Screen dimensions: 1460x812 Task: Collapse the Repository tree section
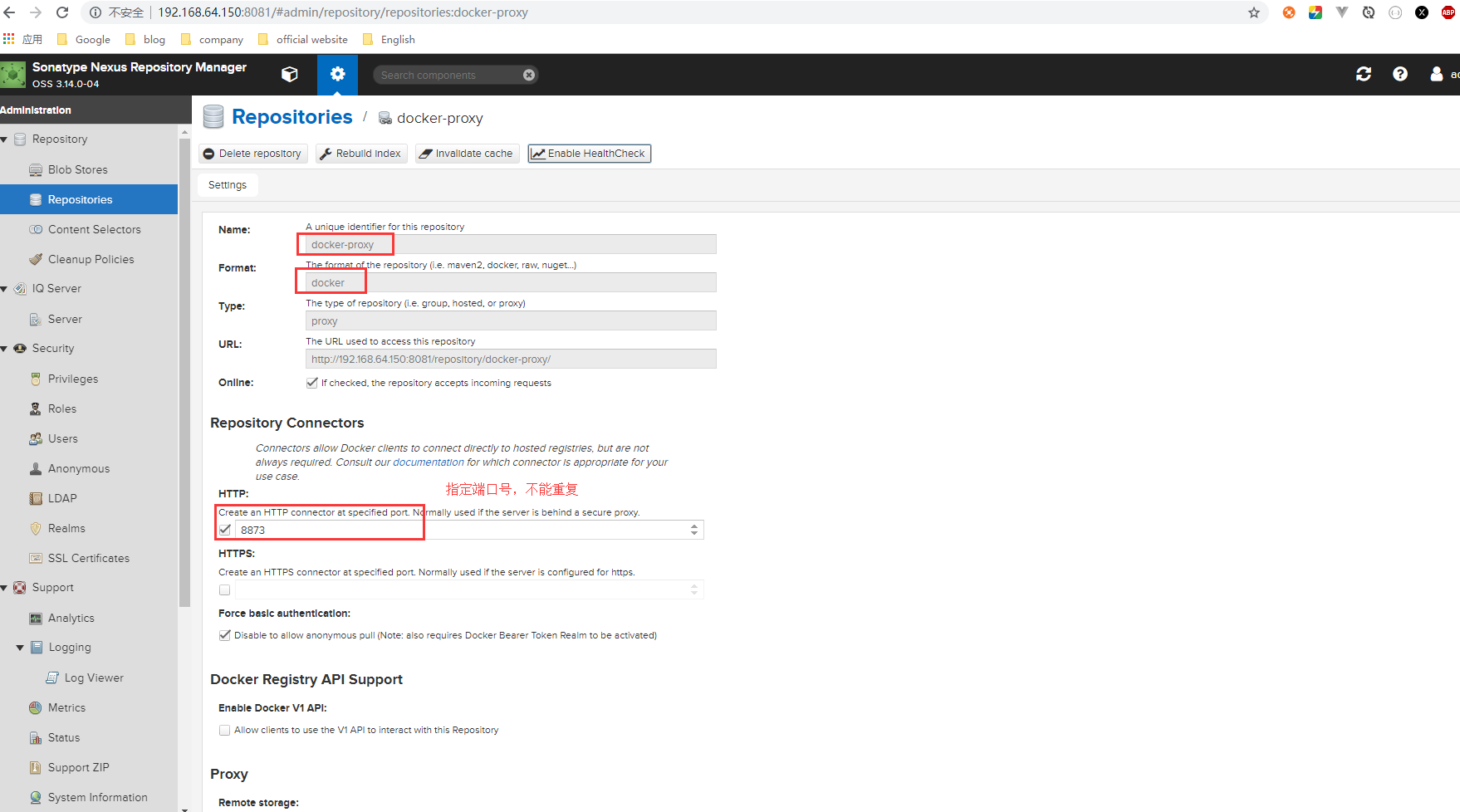4,139
